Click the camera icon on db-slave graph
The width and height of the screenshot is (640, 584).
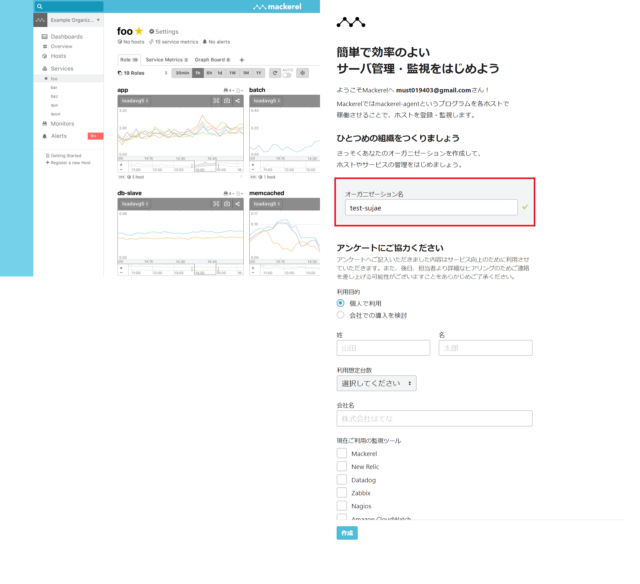(227, 204)
